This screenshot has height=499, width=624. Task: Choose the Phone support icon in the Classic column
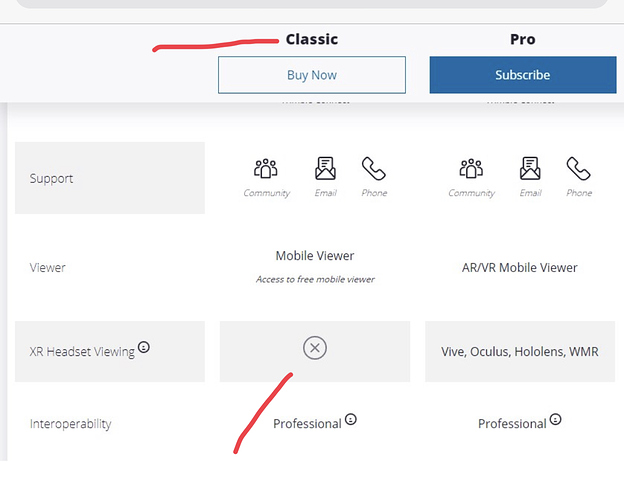tap(374, 169)
